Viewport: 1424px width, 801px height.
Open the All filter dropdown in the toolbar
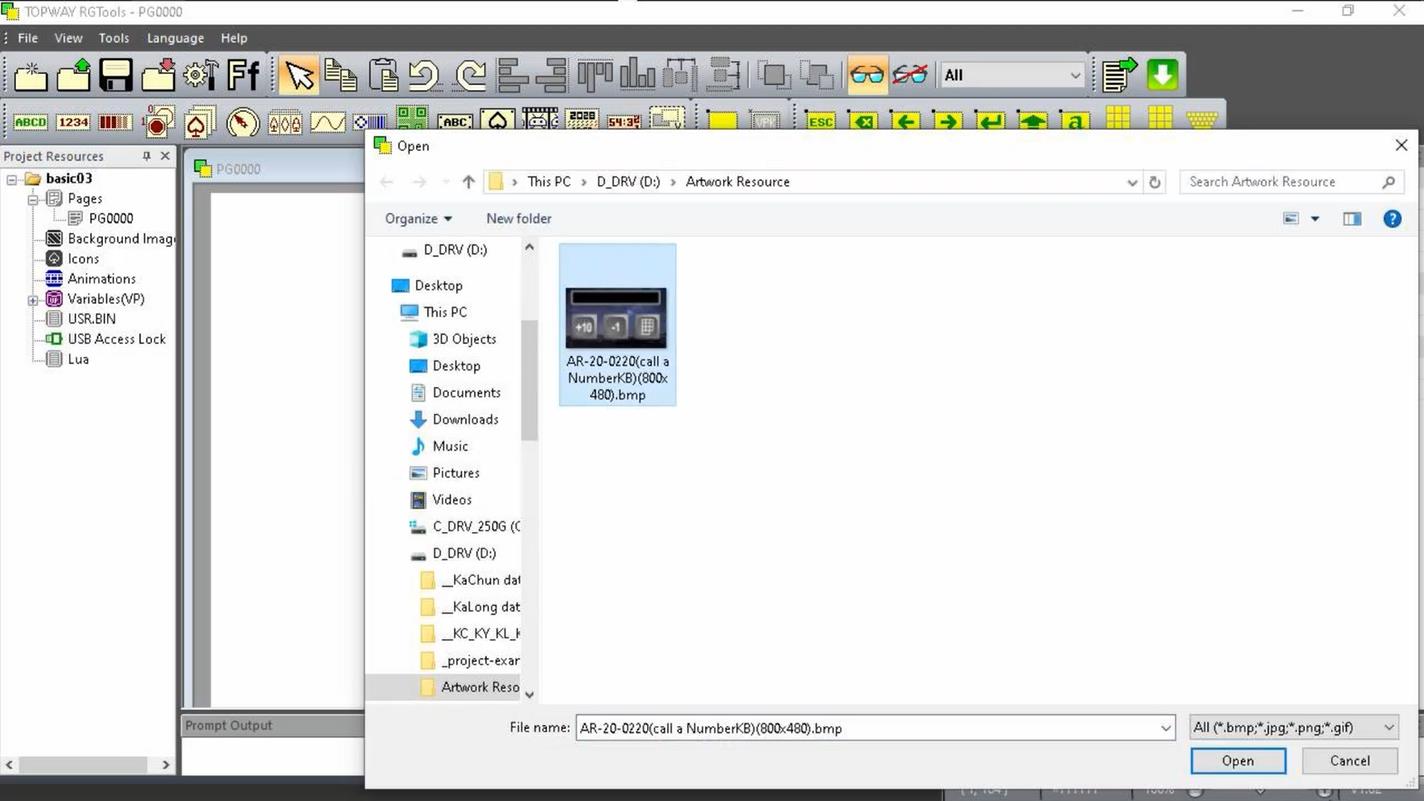coord(1012,75)
